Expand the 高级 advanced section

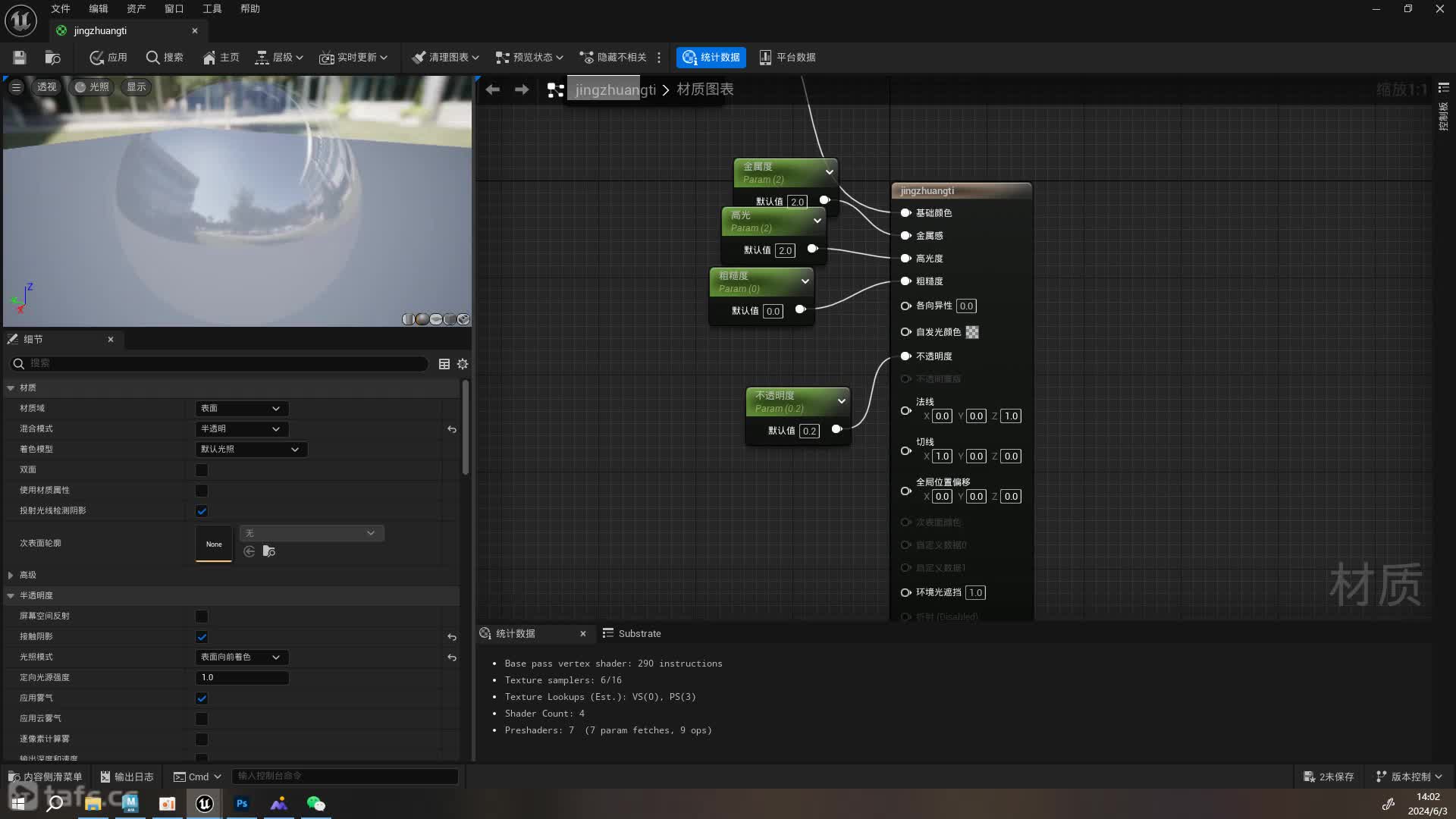pyautogui.click(x=11, y=576)
